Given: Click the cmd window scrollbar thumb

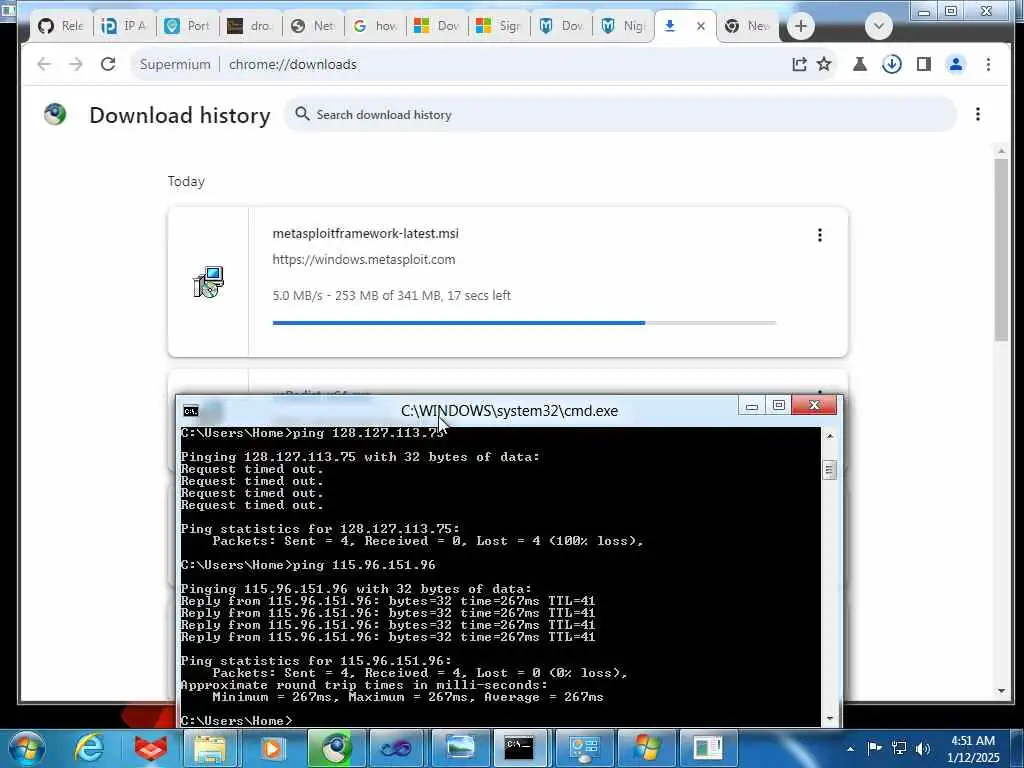Looking at the screenshot, I should pyautogui.click(x=829, y=469).
